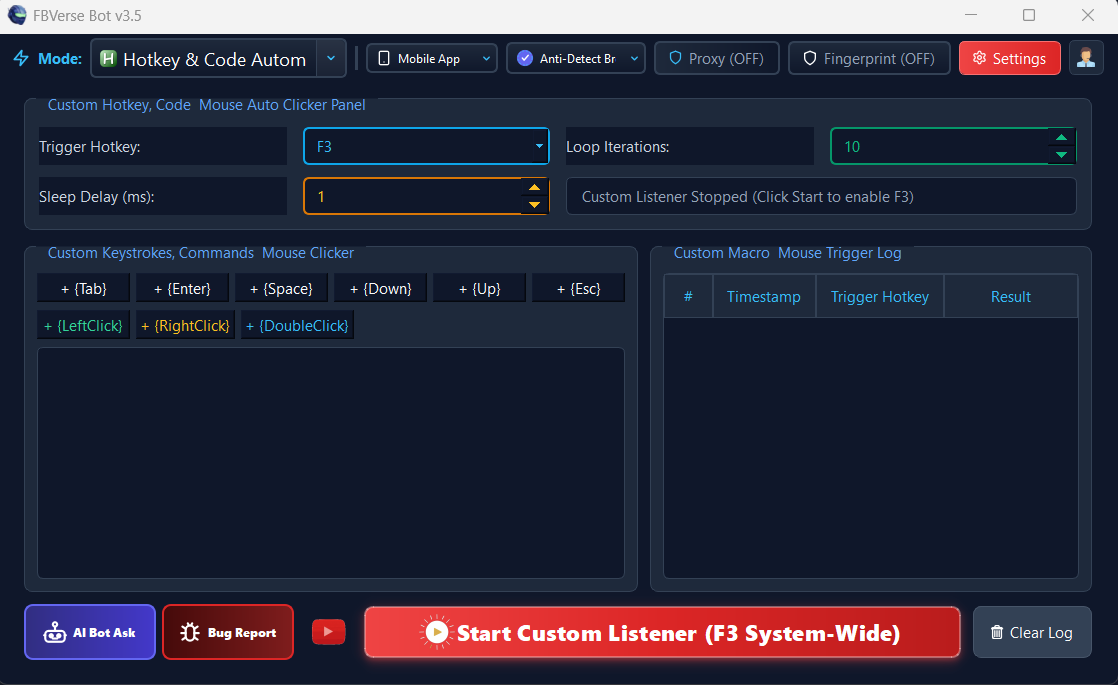This screenshot has width=1118, height=685.
Task: Clear the trigger log with Clear Log
Action: pos(1032,632)
